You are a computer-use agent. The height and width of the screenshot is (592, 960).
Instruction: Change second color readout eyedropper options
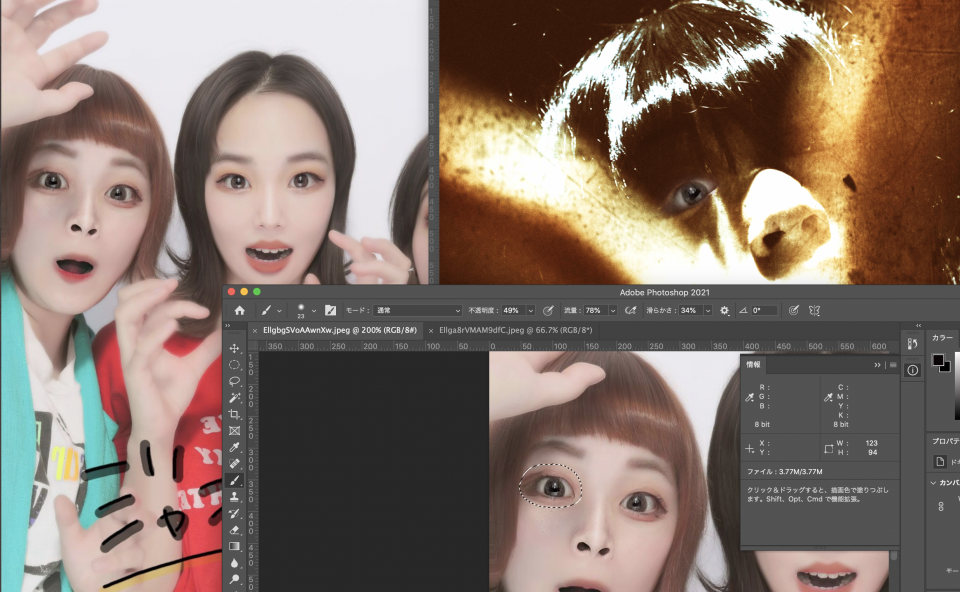[x=828, y=397]
